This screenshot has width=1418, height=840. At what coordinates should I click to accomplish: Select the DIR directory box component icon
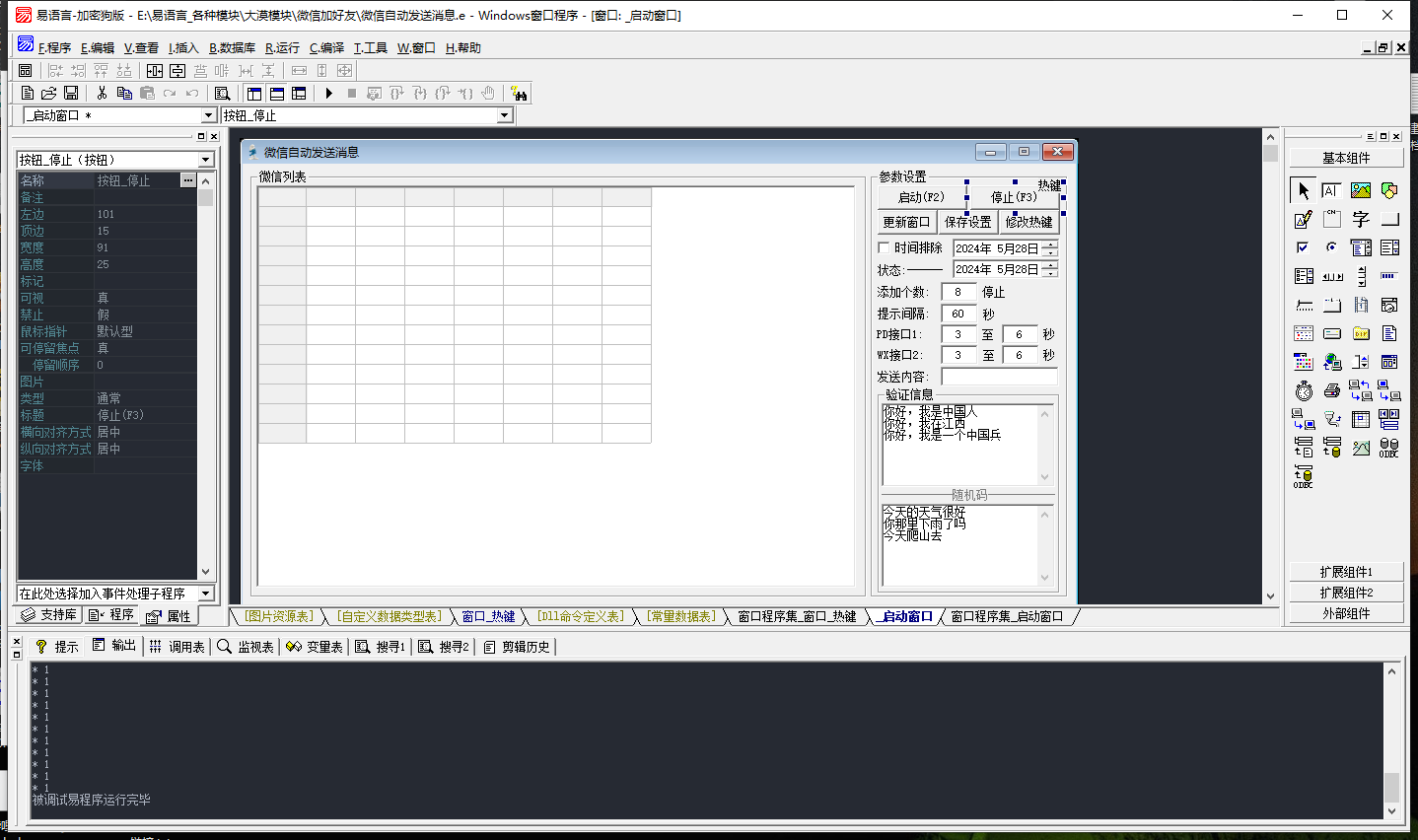click(1361, 333)
